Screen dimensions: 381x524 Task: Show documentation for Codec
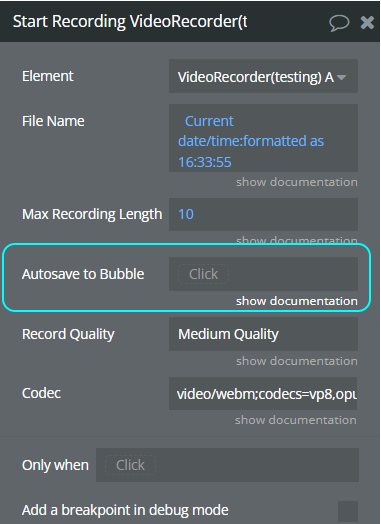point(295,420)
